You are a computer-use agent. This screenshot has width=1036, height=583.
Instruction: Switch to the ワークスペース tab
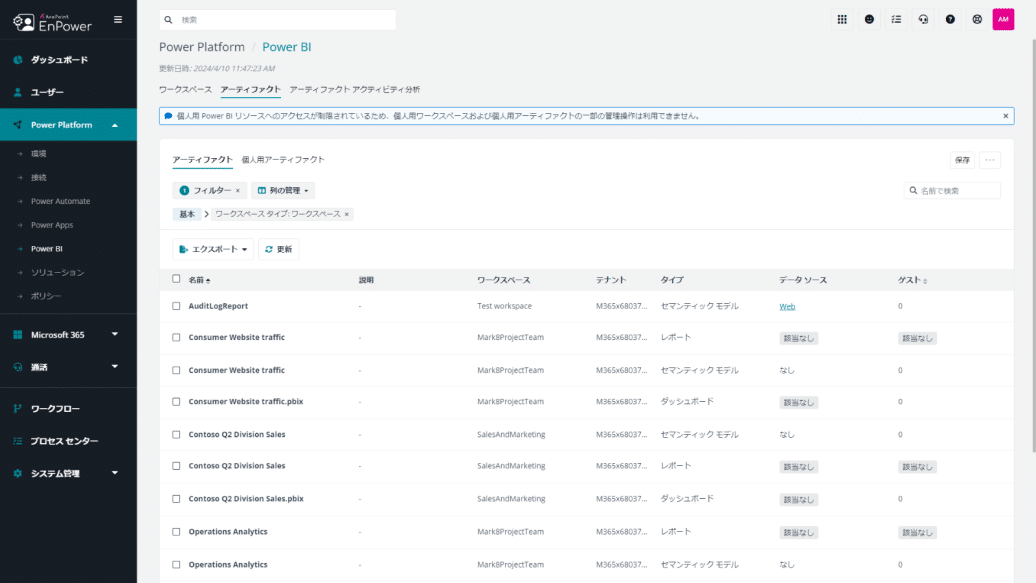click(185, 89)
